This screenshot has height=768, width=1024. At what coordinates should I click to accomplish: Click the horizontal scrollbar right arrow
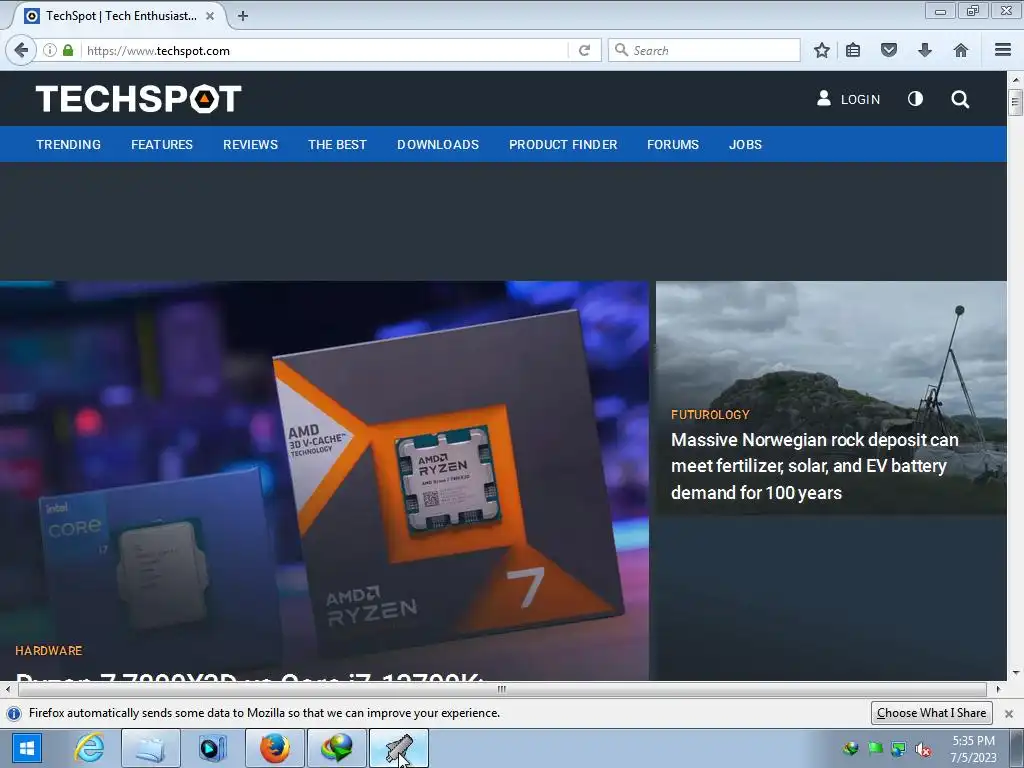998,689
